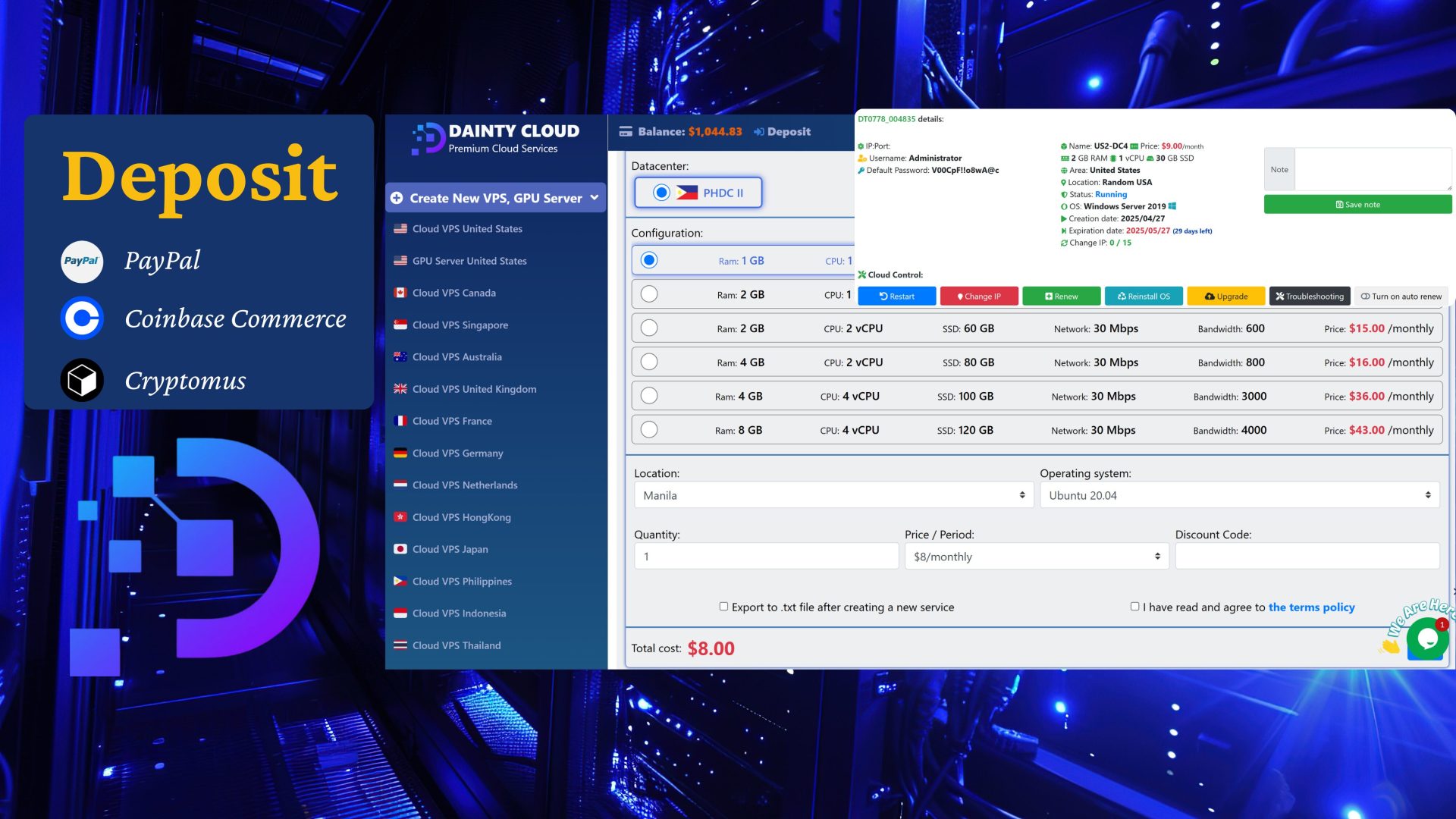Click the Indonesia flag icon

coord(400,613)
